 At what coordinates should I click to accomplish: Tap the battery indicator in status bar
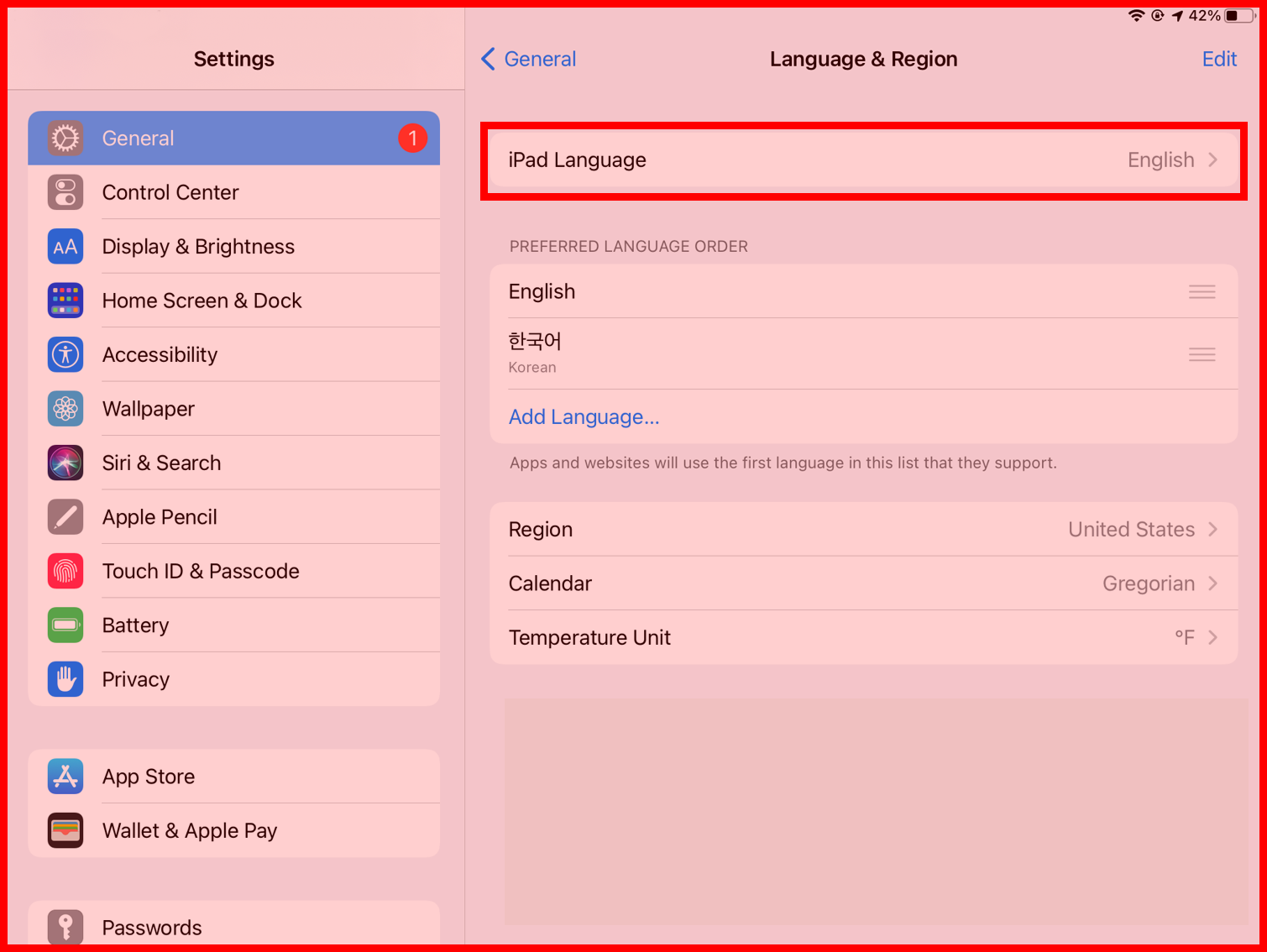[x=1240, y=16]
